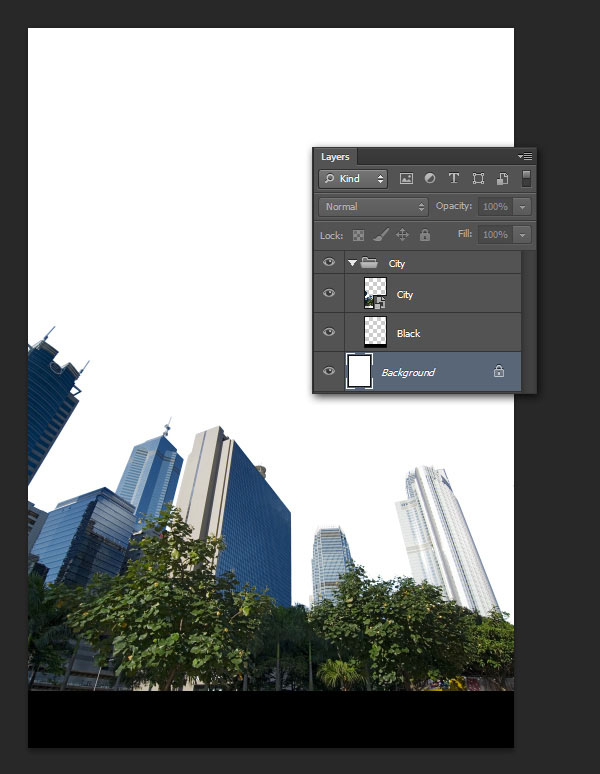
Task: Lock image pixels brush icon
Action: point(380,234)
